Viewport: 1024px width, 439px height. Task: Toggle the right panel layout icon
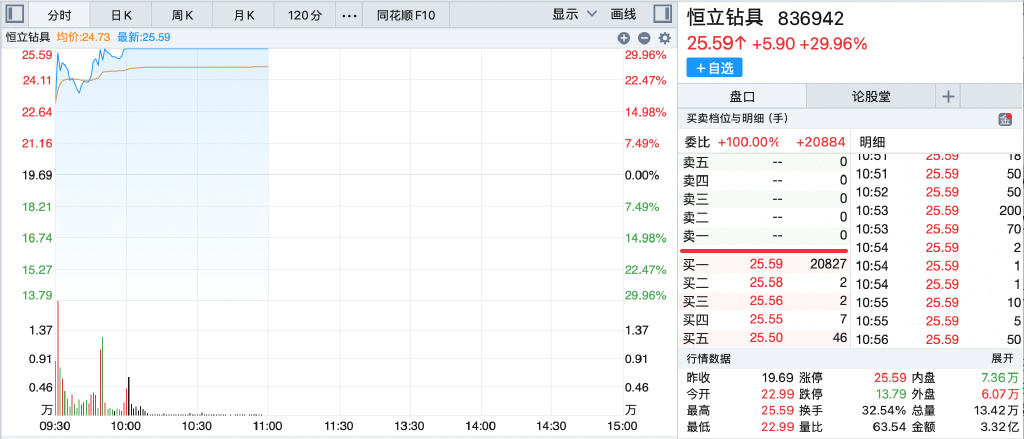coord(662,14)
